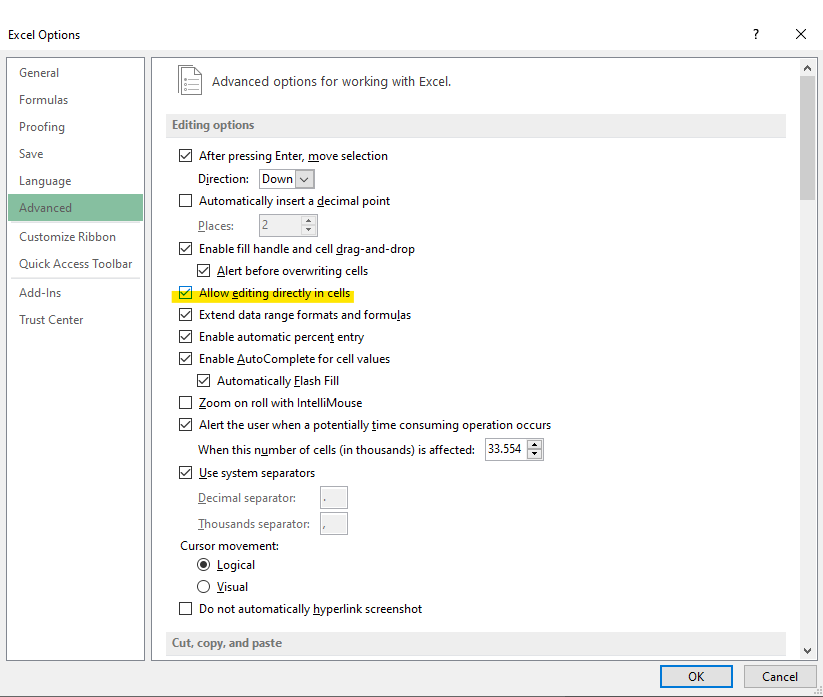Viewport: 823px width, 697px height.
Task: Click the Decimal separator field
Action: tap(334, 498)
